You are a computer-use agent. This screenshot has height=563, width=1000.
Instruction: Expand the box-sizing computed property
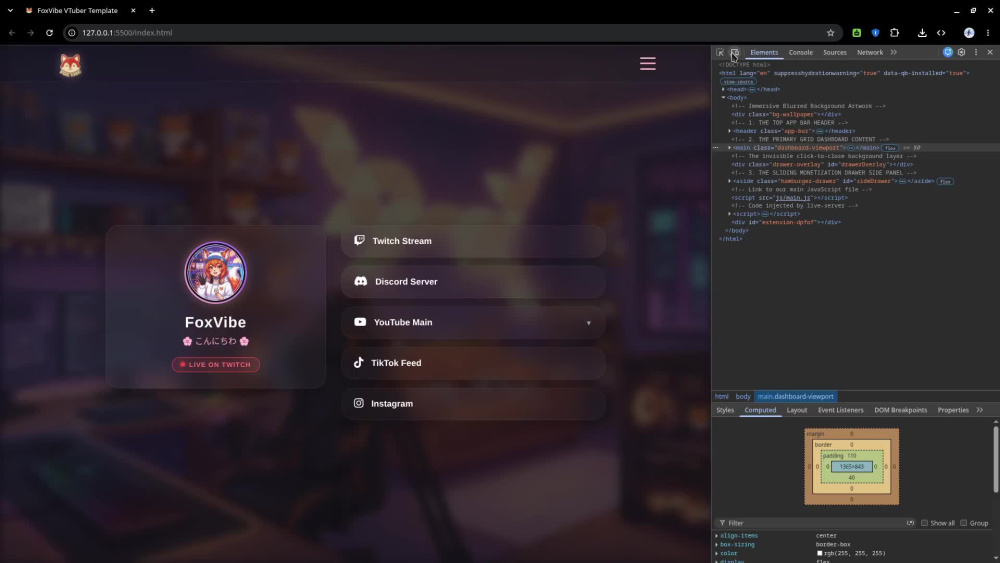(x=717, y=545)
